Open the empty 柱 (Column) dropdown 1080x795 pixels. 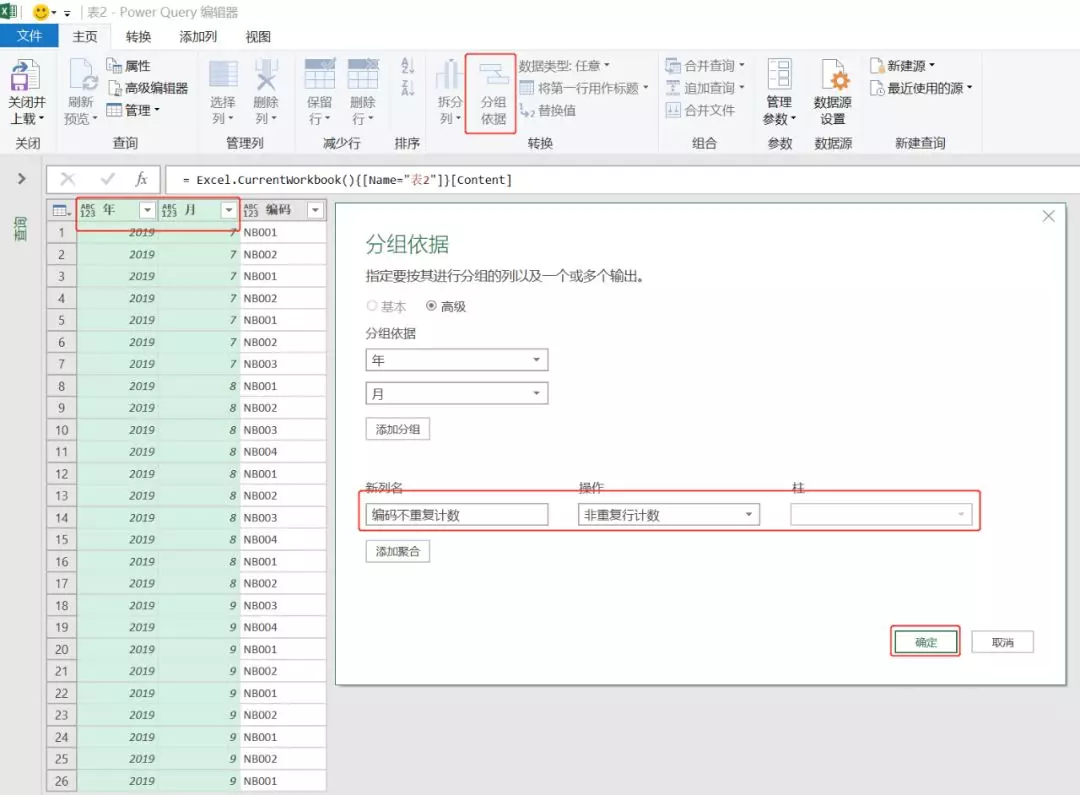pyautogui.click(x=880, y=513)
